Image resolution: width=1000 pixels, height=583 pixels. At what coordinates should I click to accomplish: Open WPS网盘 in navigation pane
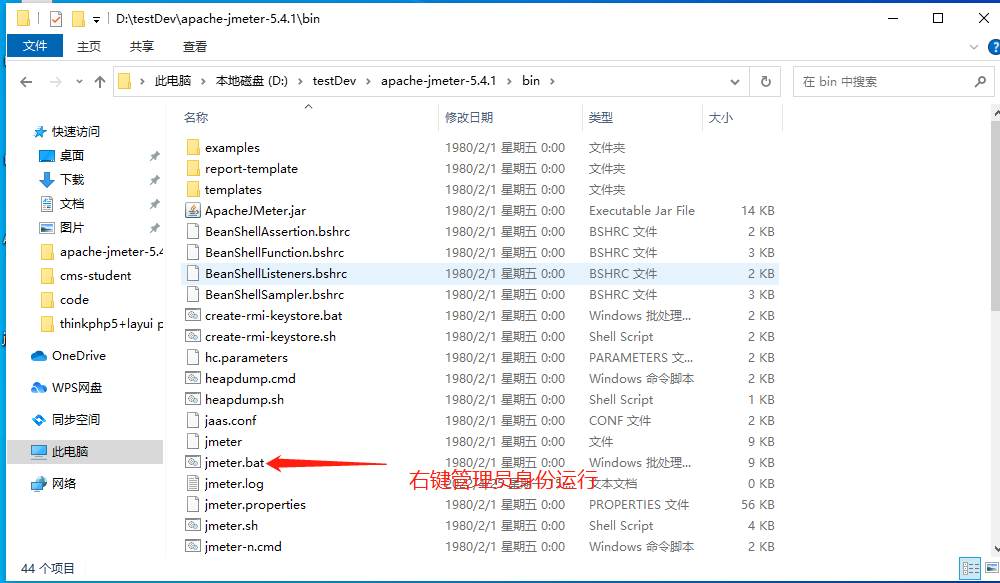(x=77, y=387)
